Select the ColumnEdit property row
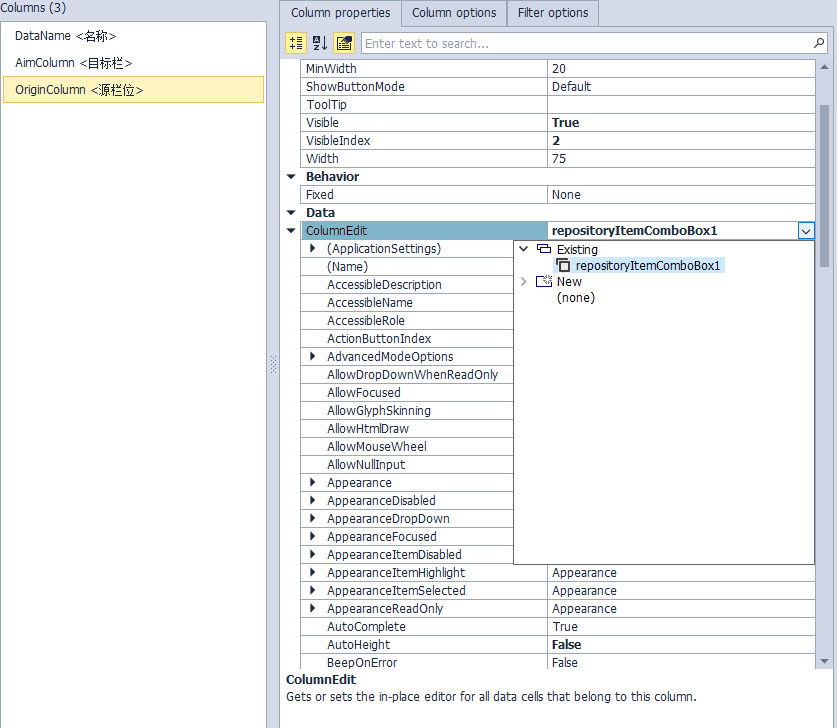 pos(424,231)
